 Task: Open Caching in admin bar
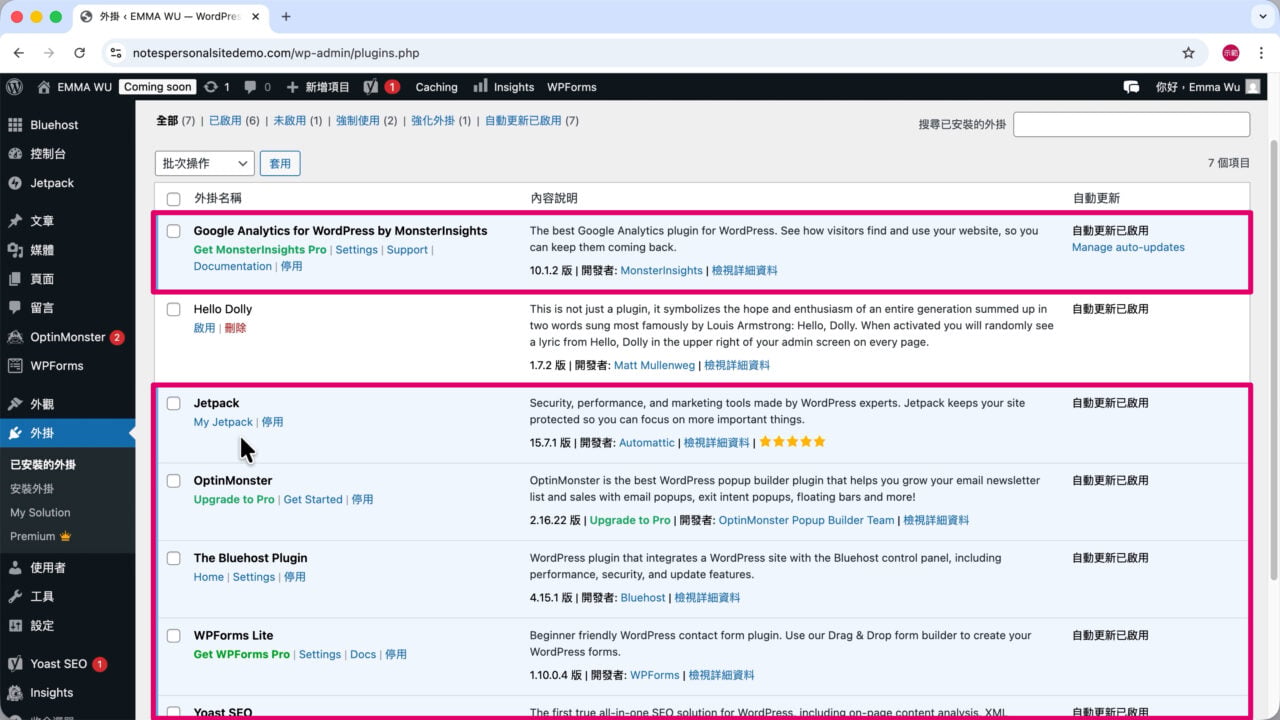coord(436,87)
